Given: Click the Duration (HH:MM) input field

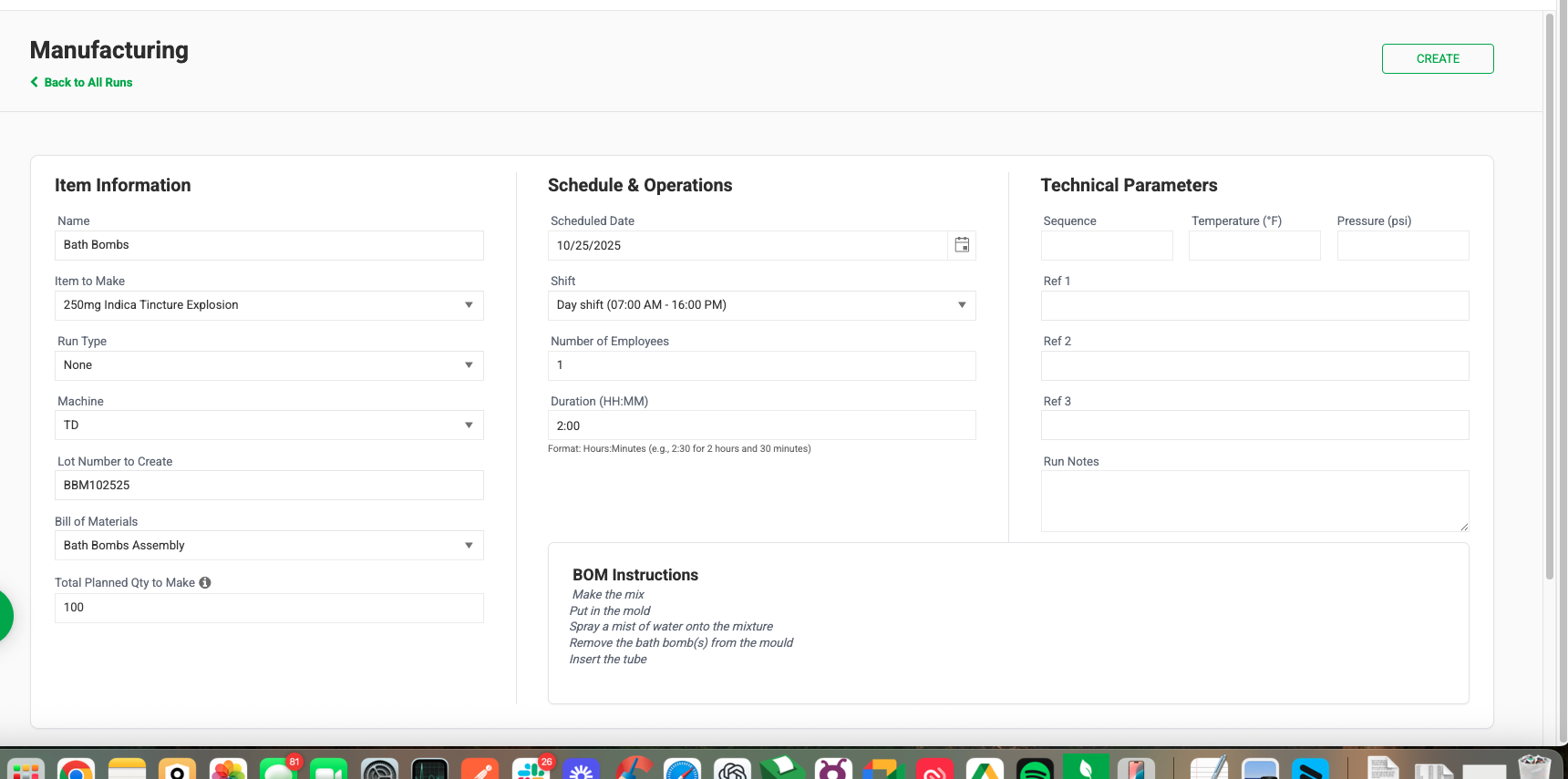Looking at the screenshot, I should click(x=761, y=425).
